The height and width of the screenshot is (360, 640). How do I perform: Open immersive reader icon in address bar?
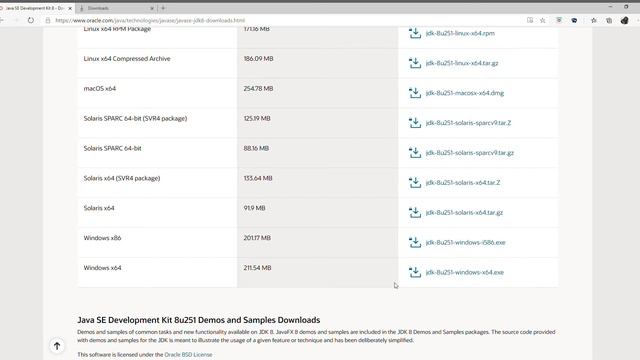pyautogui.click(x=530, y=20)
